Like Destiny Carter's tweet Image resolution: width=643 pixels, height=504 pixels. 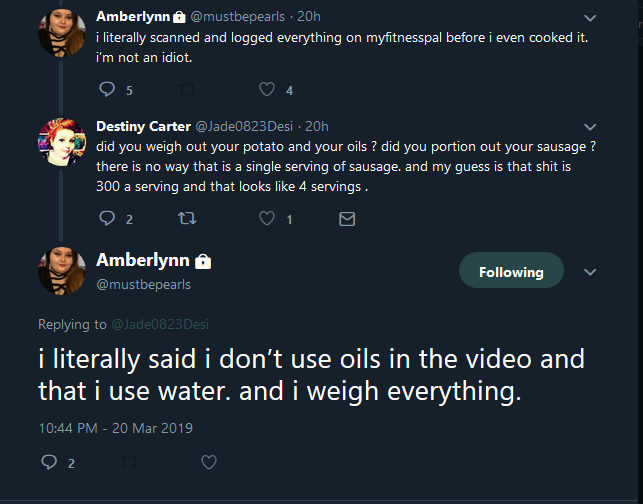(267, 218)
